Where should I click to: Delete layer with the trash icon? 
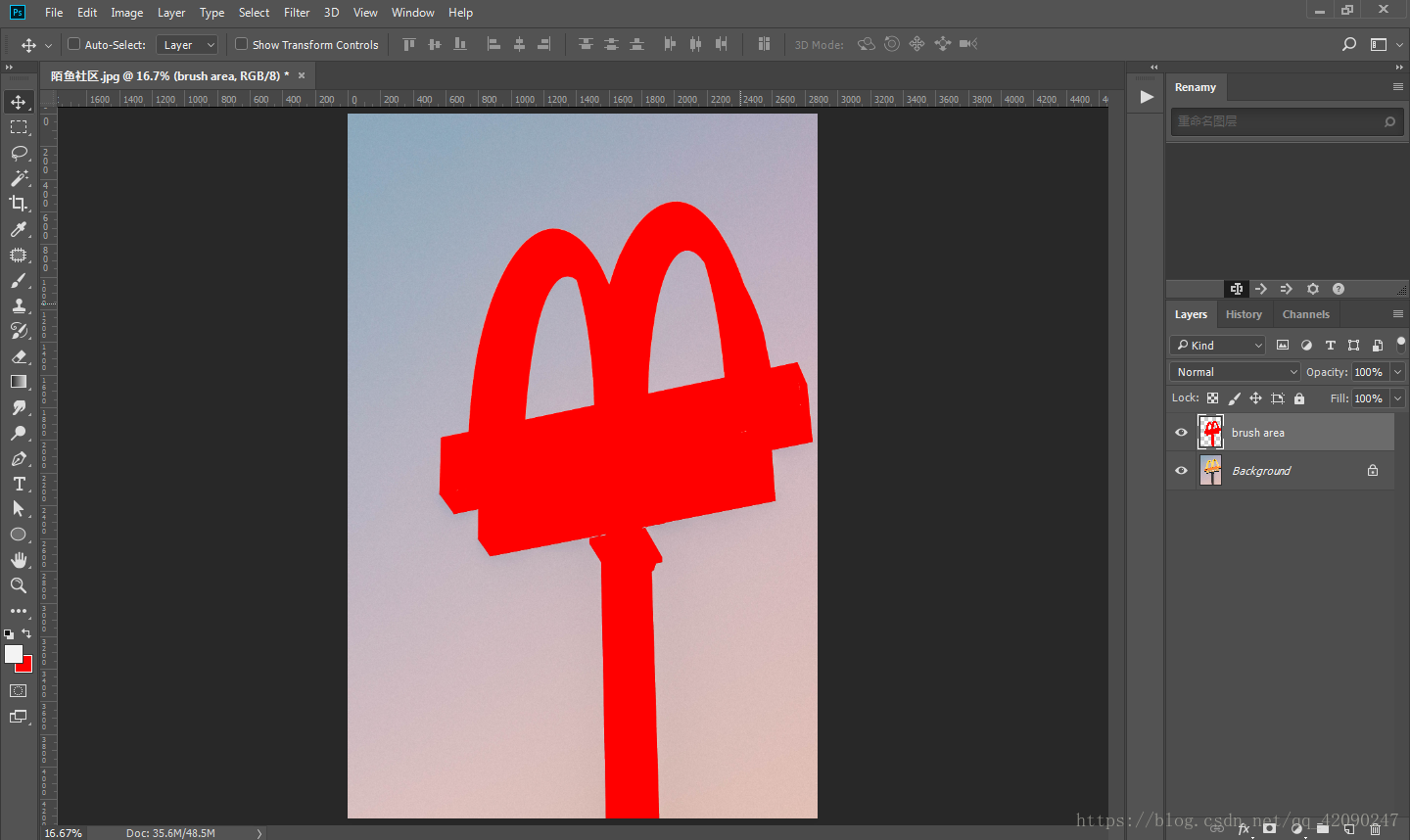[1376, 828]
